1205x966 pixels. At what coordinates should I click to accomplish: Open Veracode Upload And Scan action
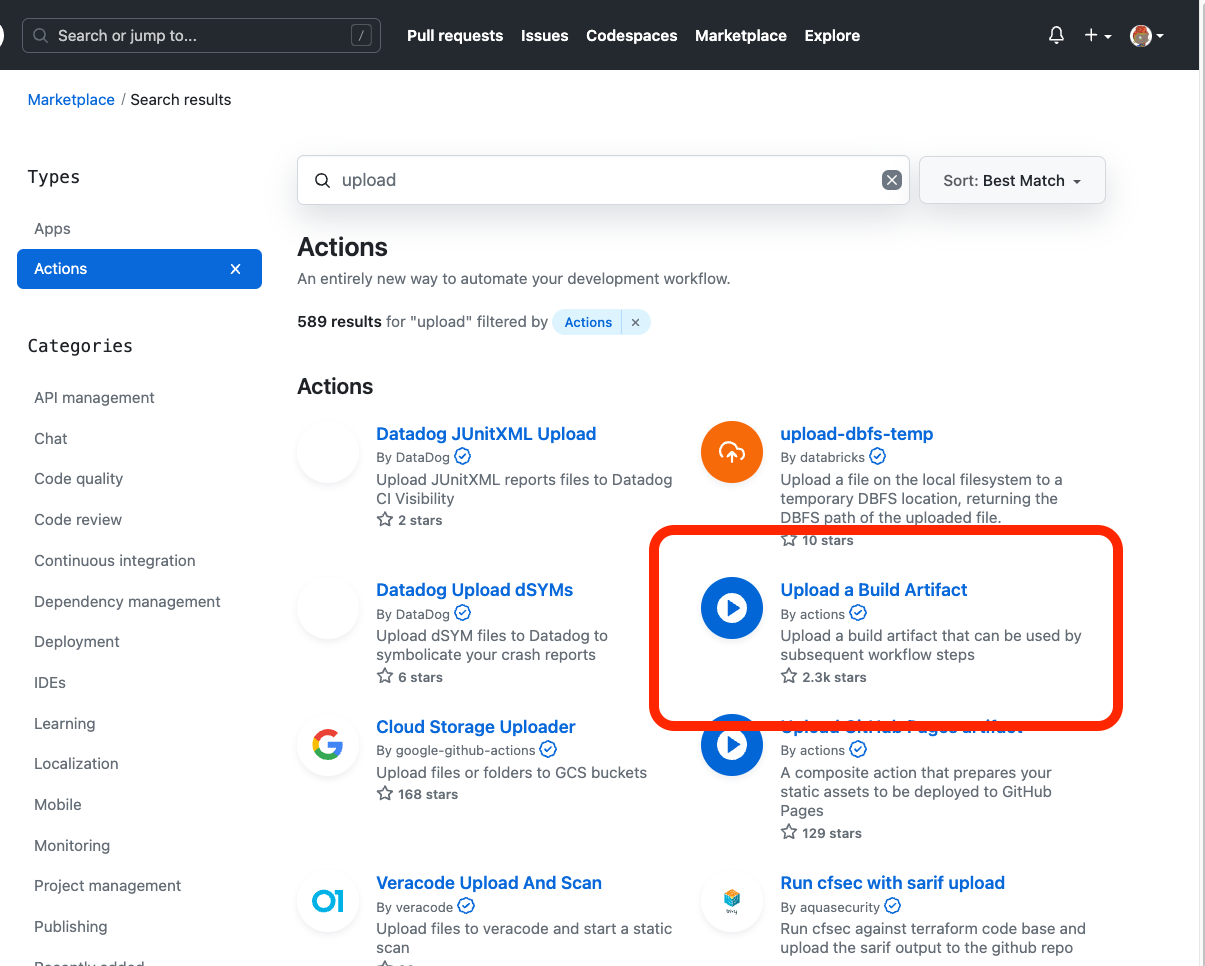[x=489, y=883]
